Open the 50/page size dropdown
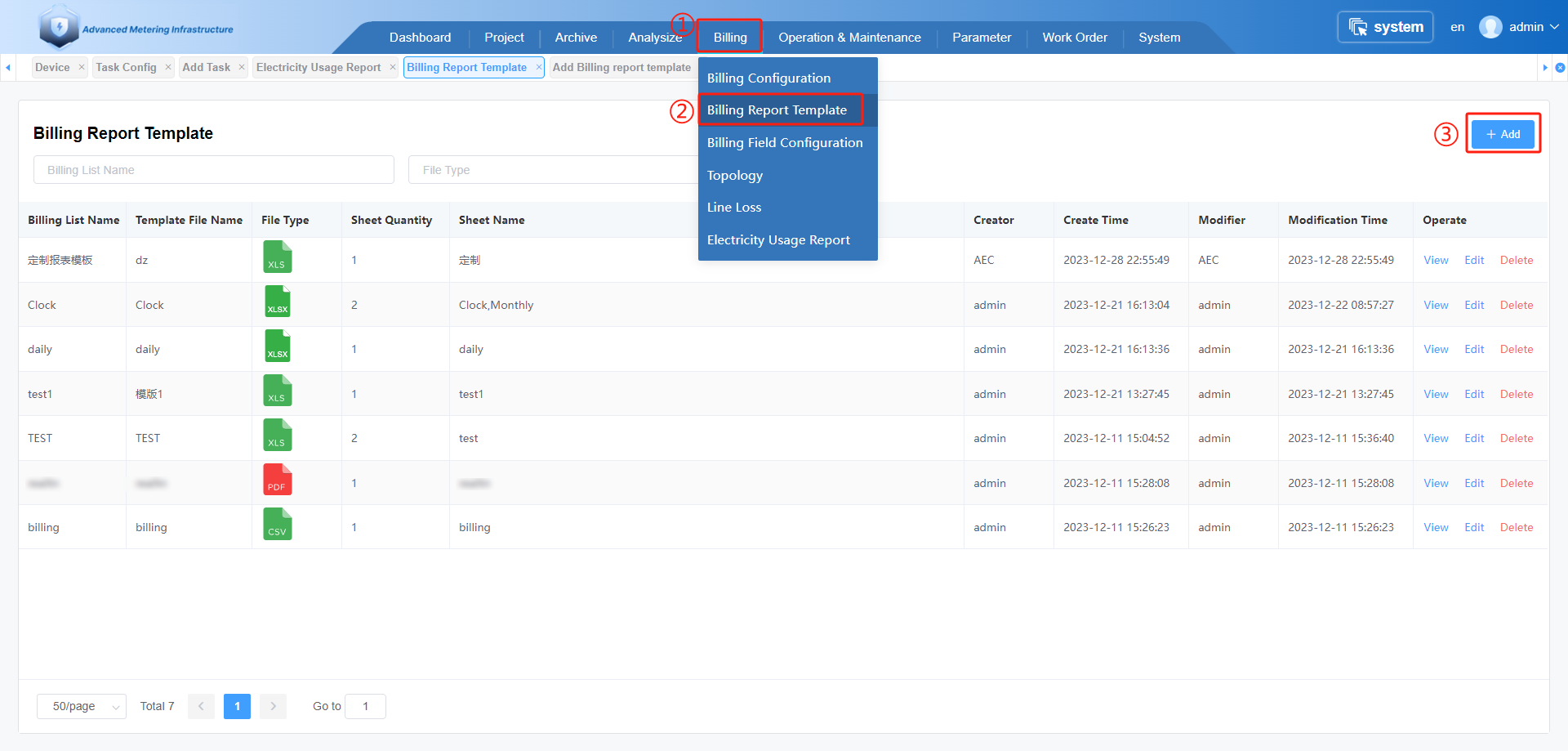This screenshot has height=751, width=1568. (x=82, y=706)
